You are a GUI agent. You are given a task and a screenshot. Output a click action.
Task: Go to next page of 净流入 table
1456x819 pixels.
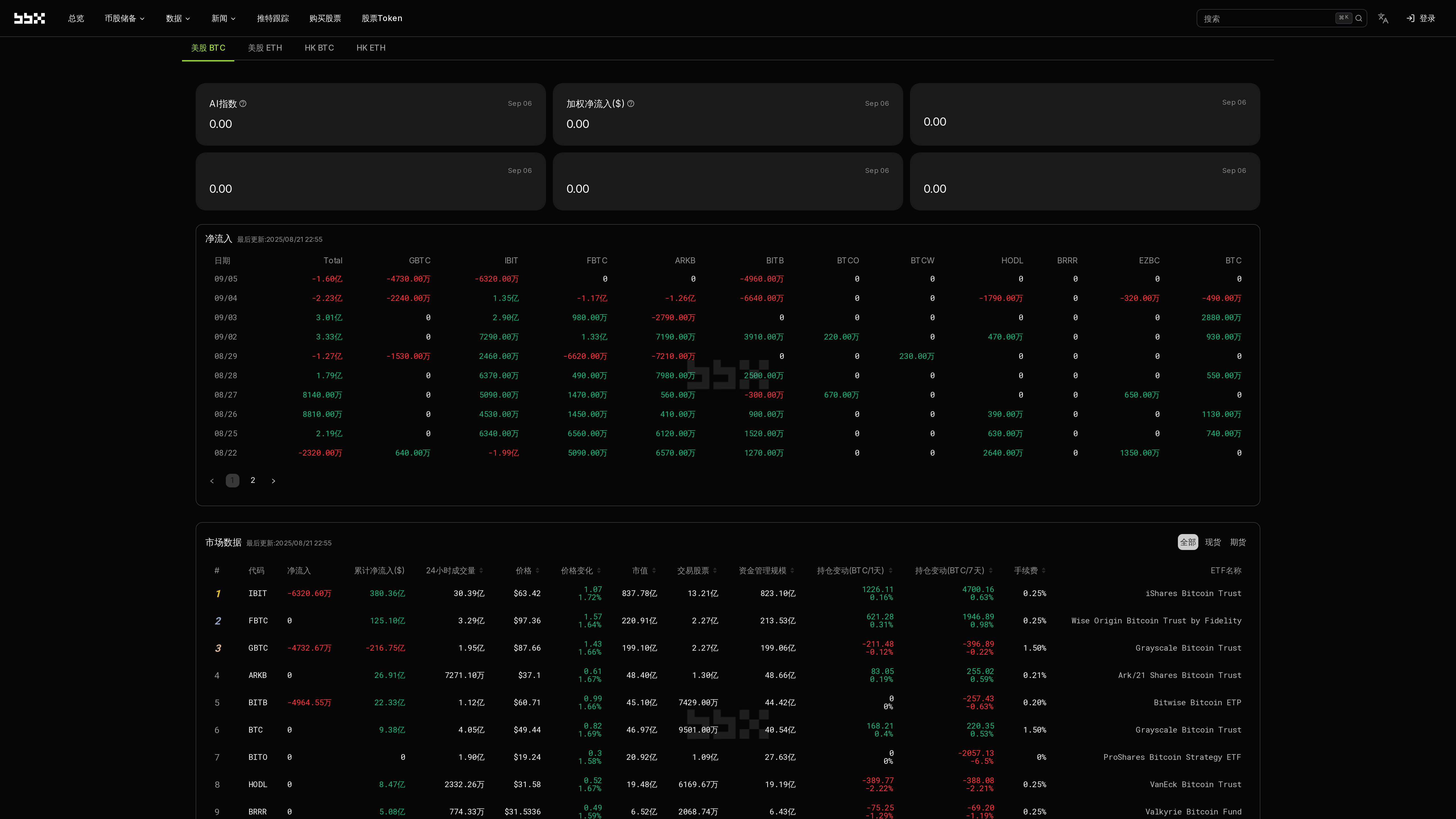point(274,480)
